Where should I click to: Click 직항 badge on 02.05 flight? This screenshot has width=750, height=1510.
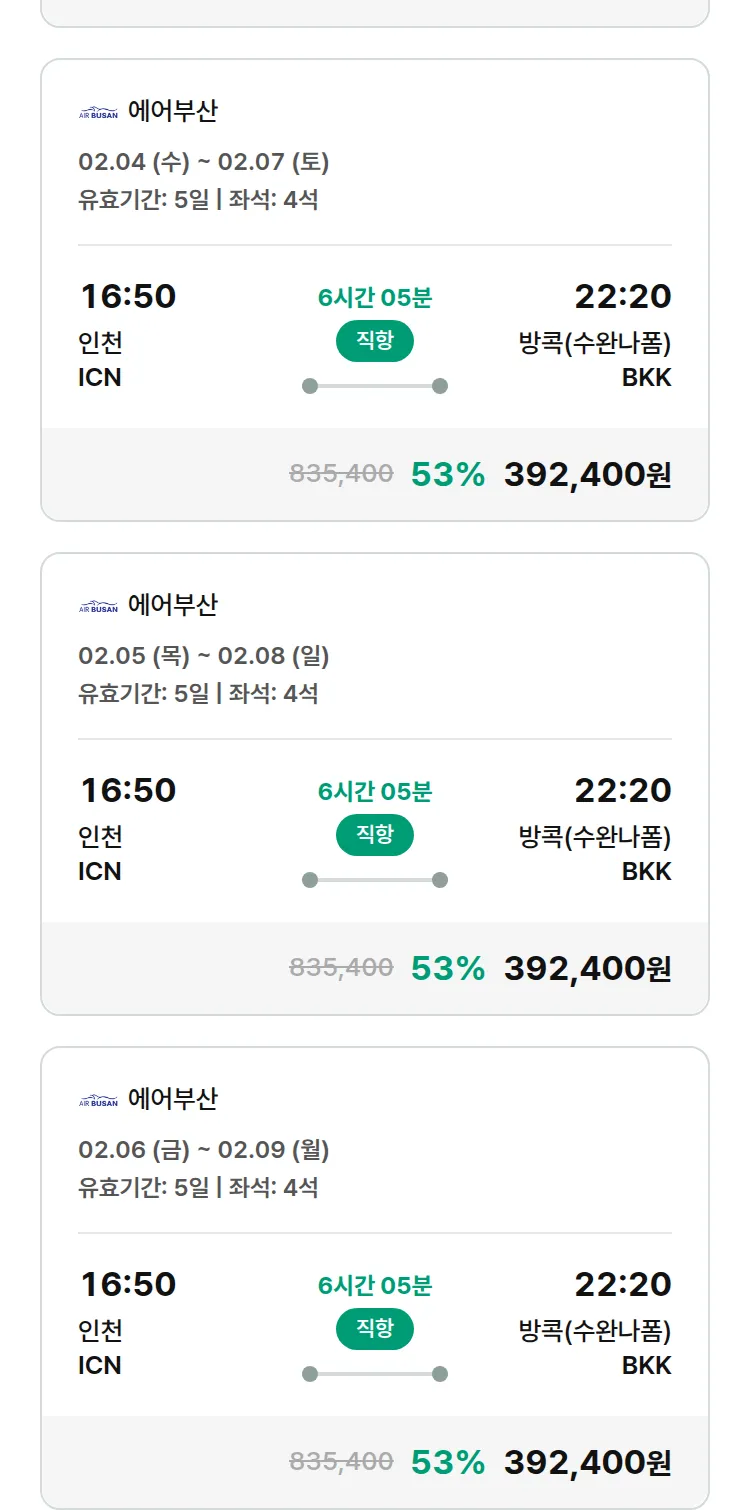tap(374, 835)
